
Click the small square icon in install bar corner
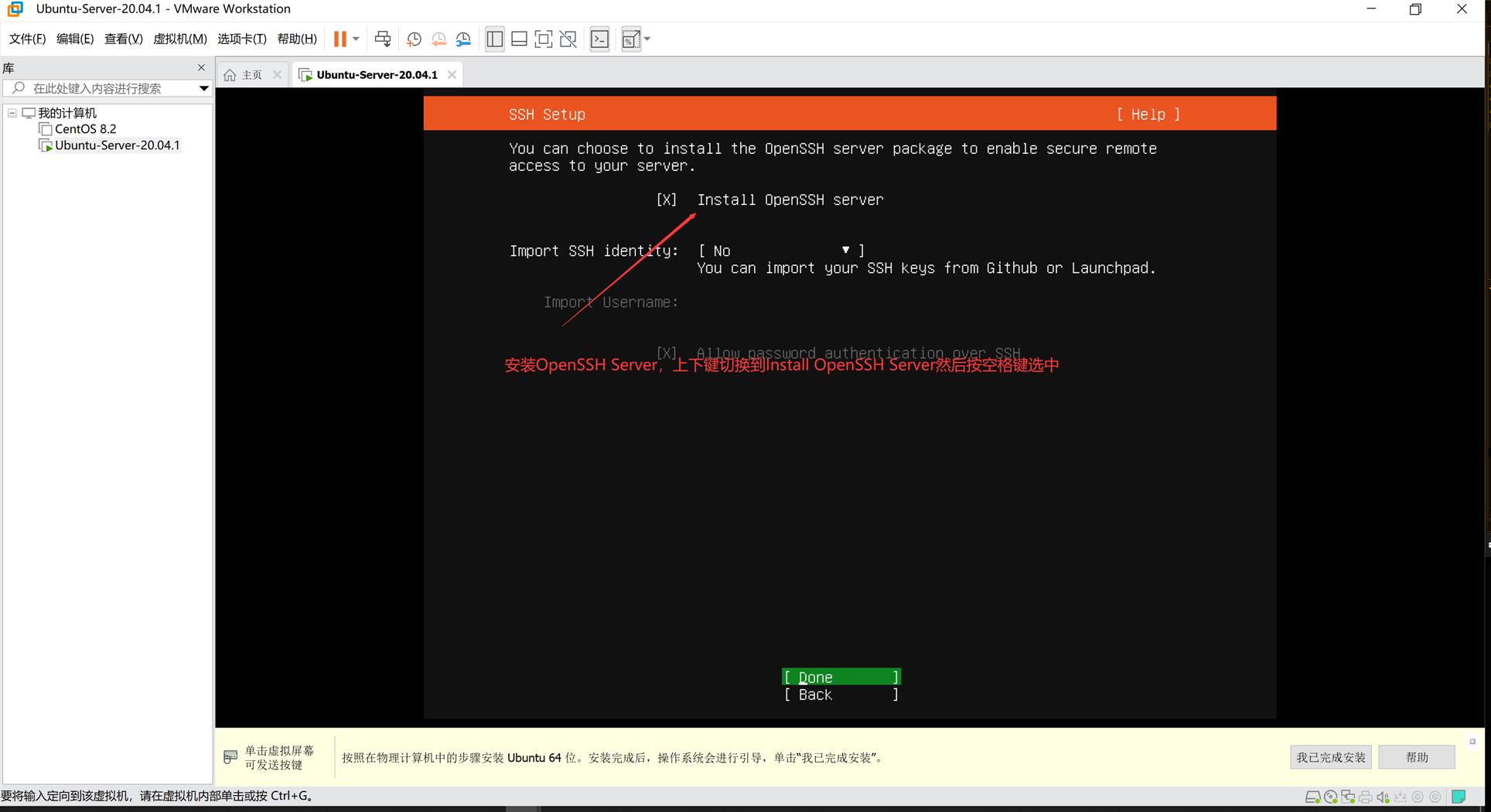[x=1472, y=742]
